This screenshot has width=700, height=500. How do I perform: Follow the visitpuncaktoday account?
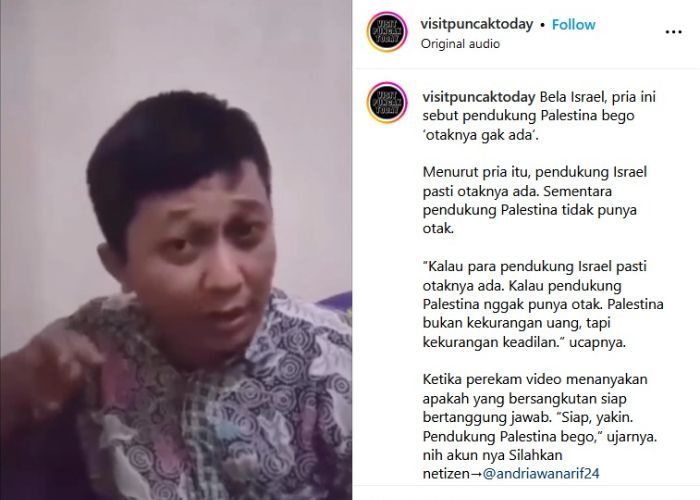[x=574, y=25]
